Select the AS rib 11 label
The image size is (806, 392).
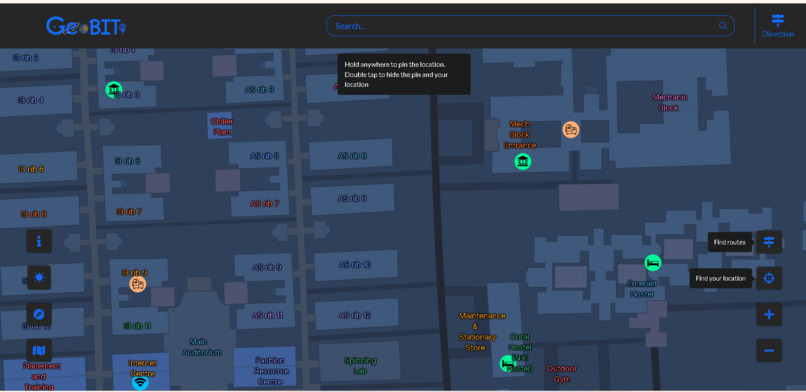click(267, 315)
